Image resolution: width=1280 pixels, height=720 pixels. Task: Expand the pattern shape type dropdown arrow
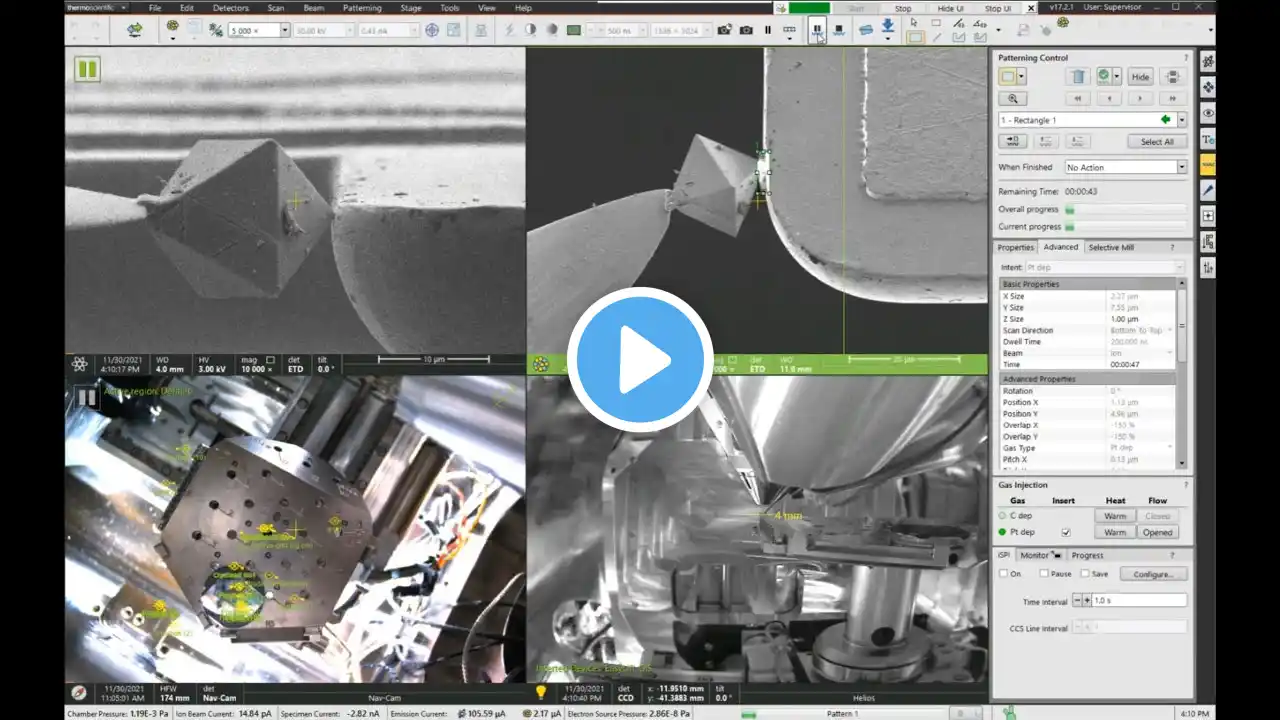click(x=1020, y=76)
